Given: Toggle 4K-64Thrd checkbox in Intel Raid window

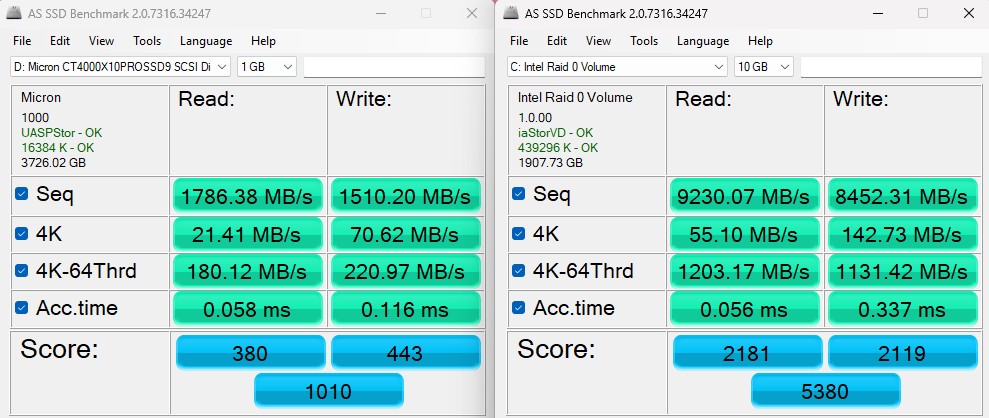Looking at the screenshot, I should coord(518,271).
